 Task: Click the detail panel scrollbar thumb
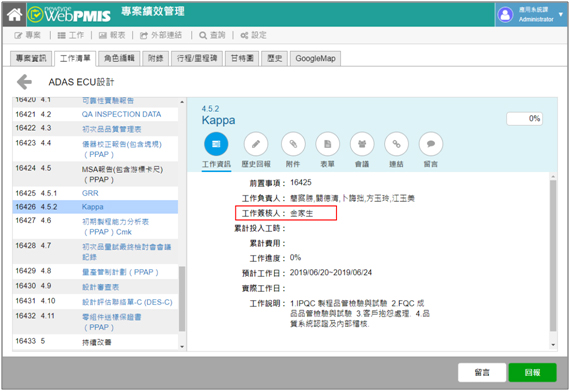click(x=553, y=255)
